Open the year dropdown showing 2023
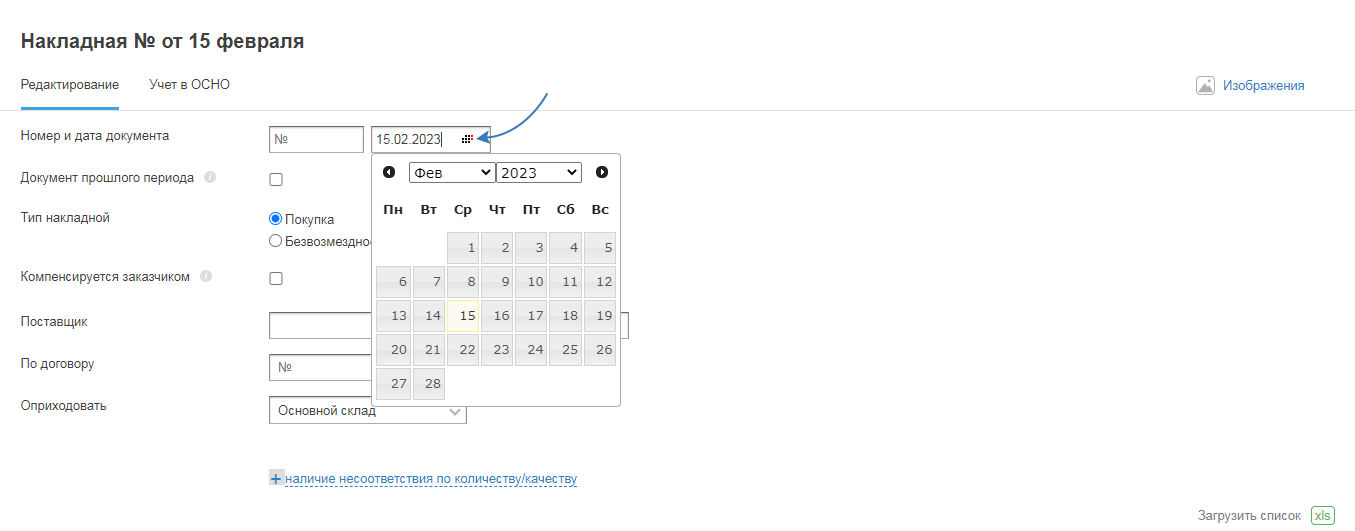This screenshot has width=1355, height=531. (538, 172)
